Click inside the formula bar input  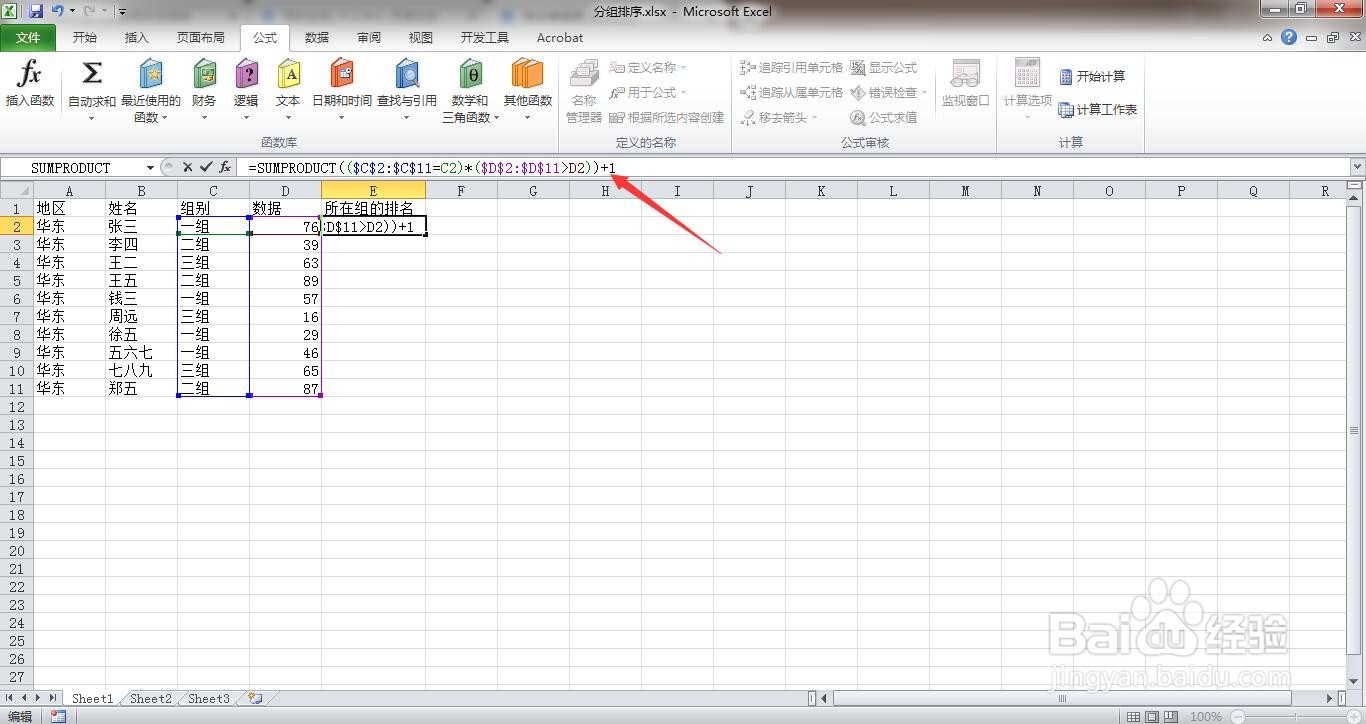[795, 167]
